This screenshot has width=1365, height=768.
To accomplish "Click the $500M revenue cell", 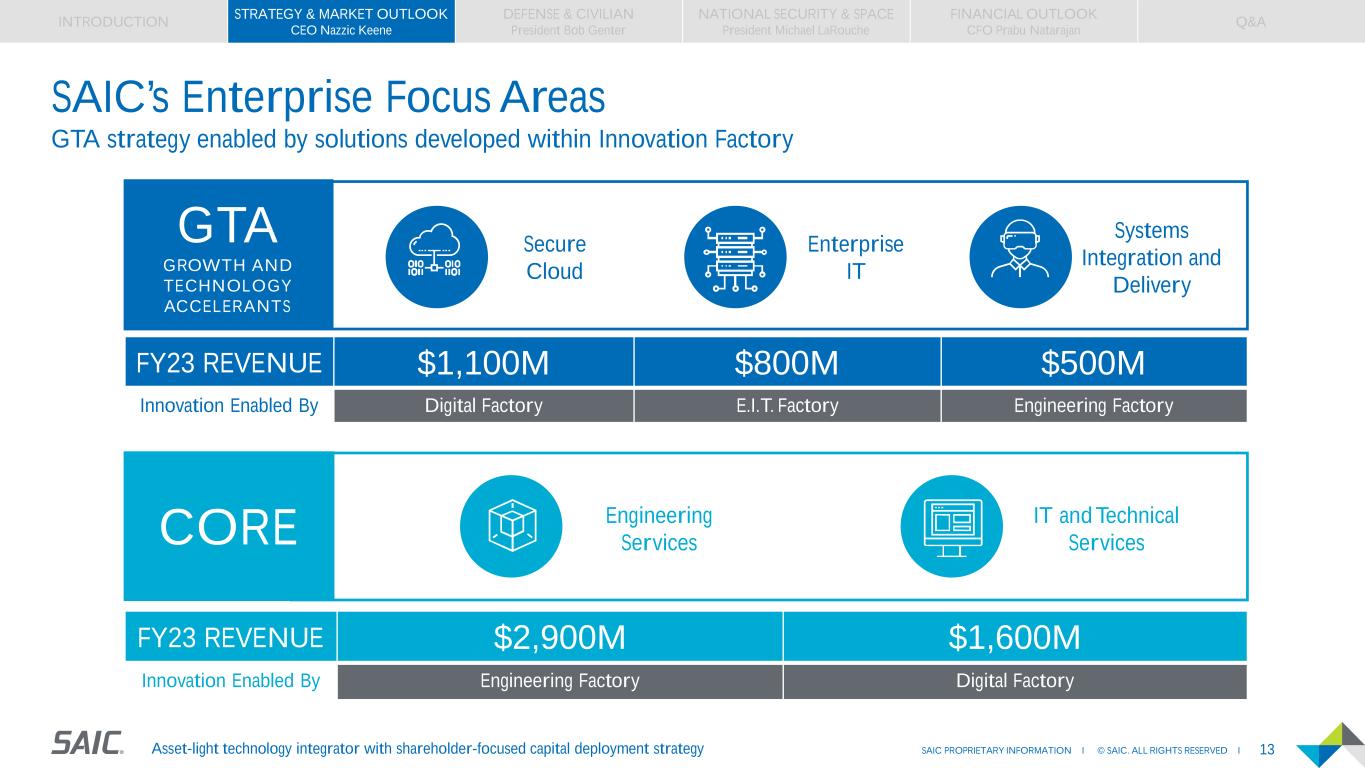I will click(1094, 362).
